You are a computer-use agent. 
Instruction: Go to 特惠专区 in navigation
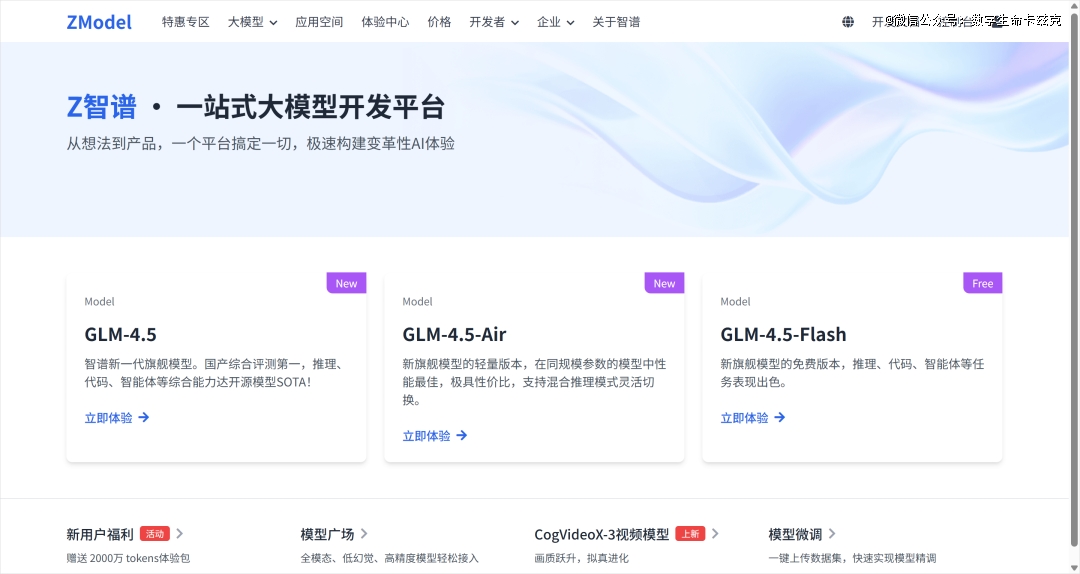(186, 22)
